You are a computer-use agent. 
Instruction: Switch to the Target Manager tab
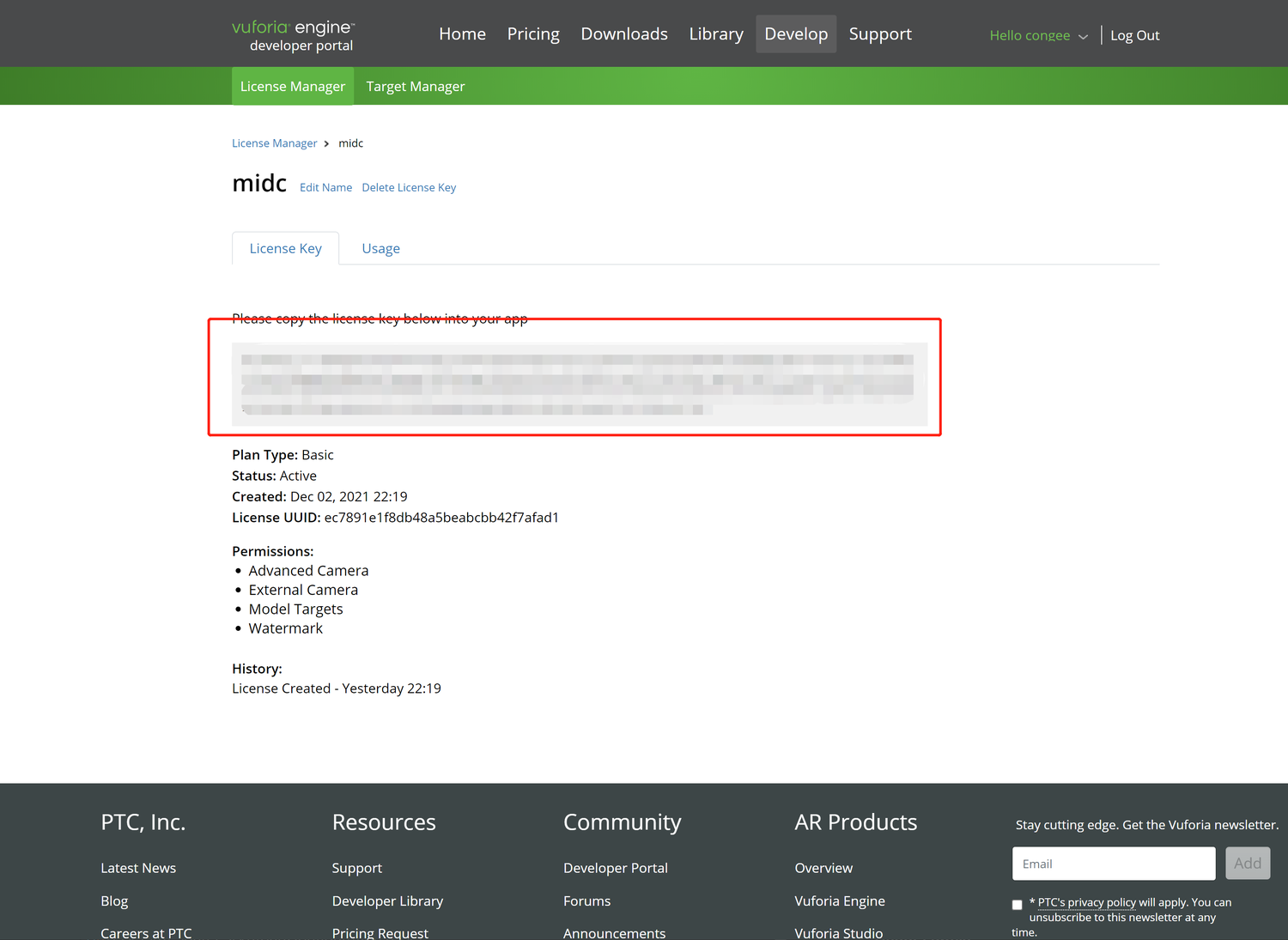[x=416, y=87]
